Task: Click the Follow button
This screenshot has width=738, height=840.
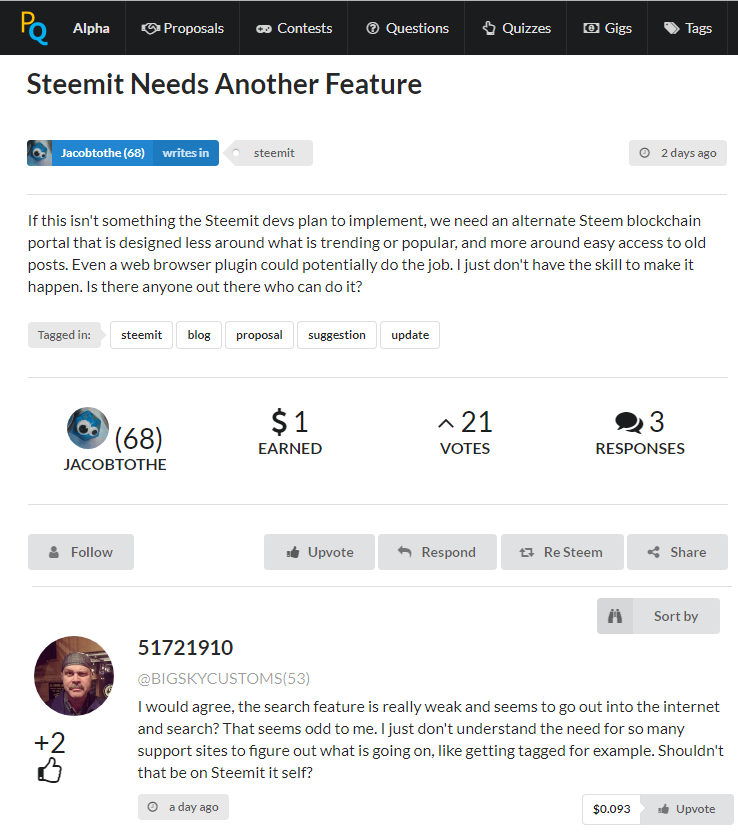Action: click(80, 552)
